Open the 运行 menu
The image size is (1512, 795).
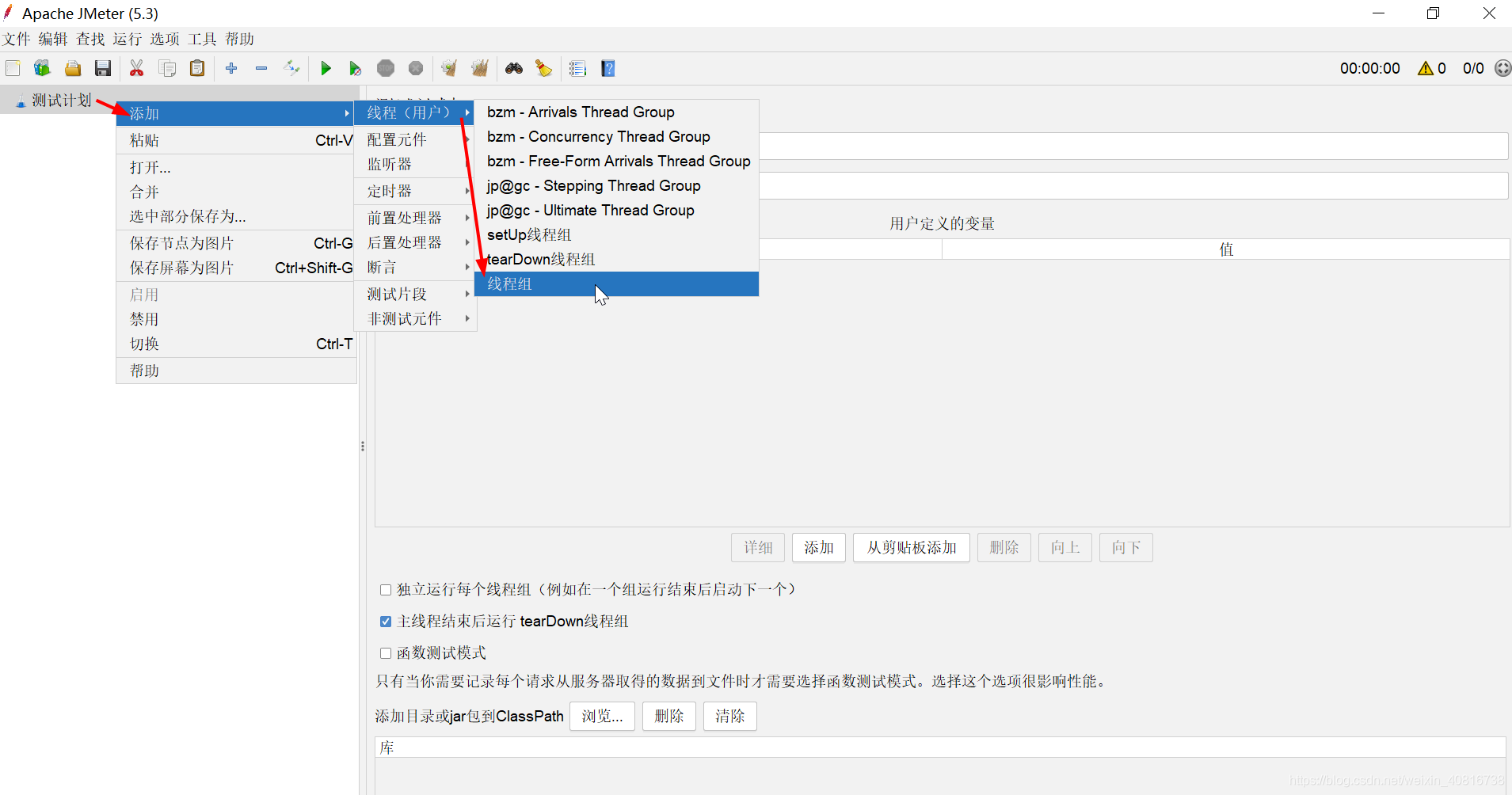point(127,39)
